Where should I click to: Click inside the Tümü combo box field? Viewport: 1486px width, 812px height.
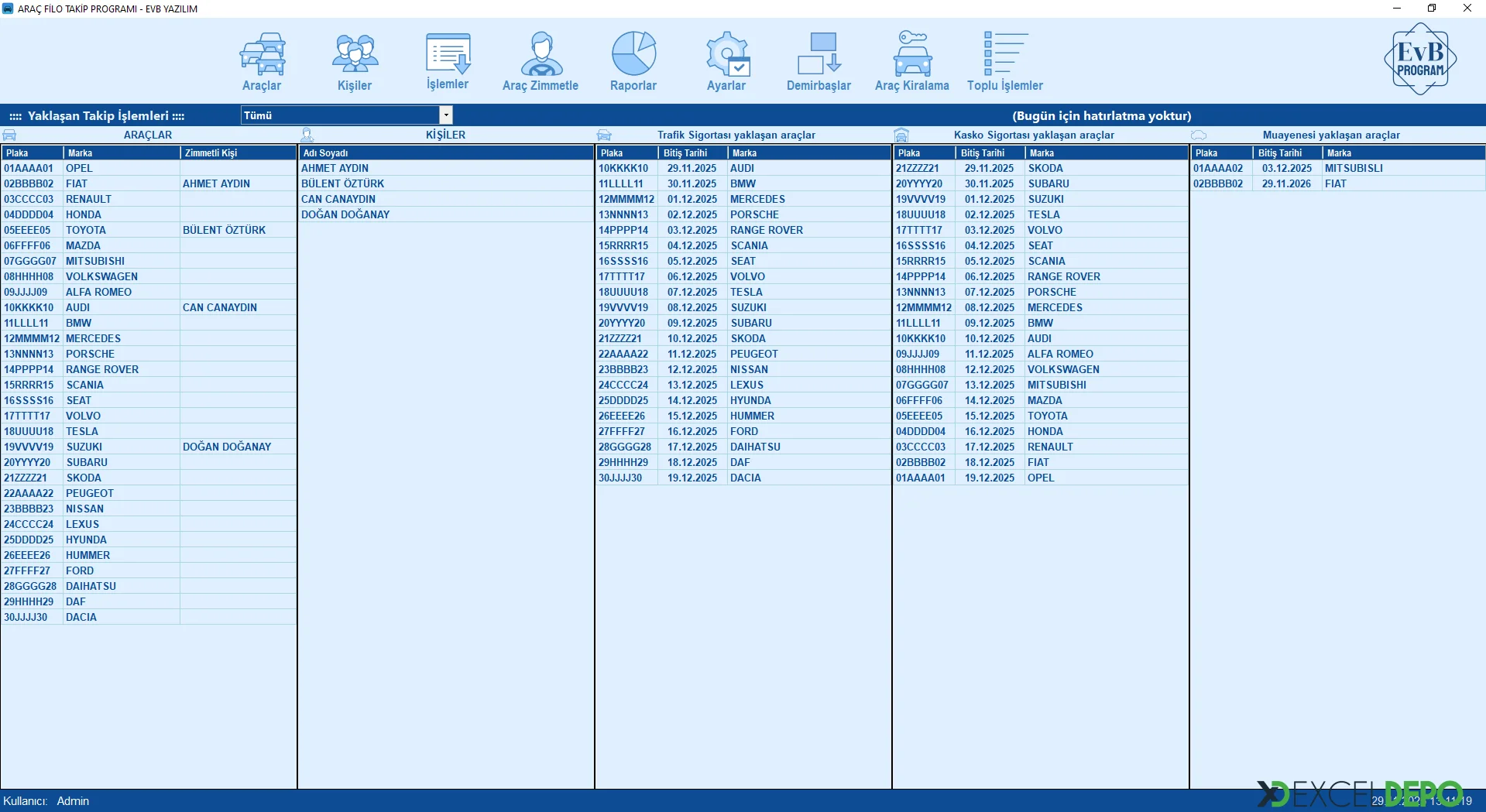pos(339,115)
